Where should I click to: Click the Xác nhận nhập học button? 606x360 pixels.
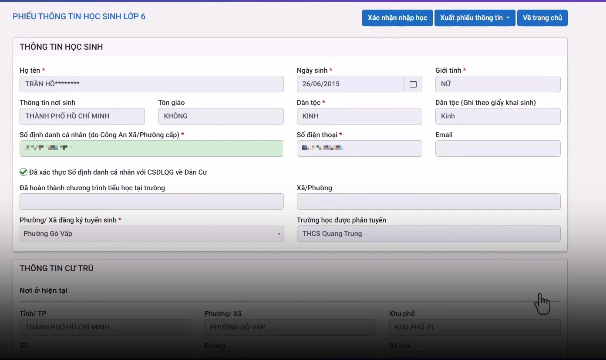pyautogui.click(x=397, y=18)
